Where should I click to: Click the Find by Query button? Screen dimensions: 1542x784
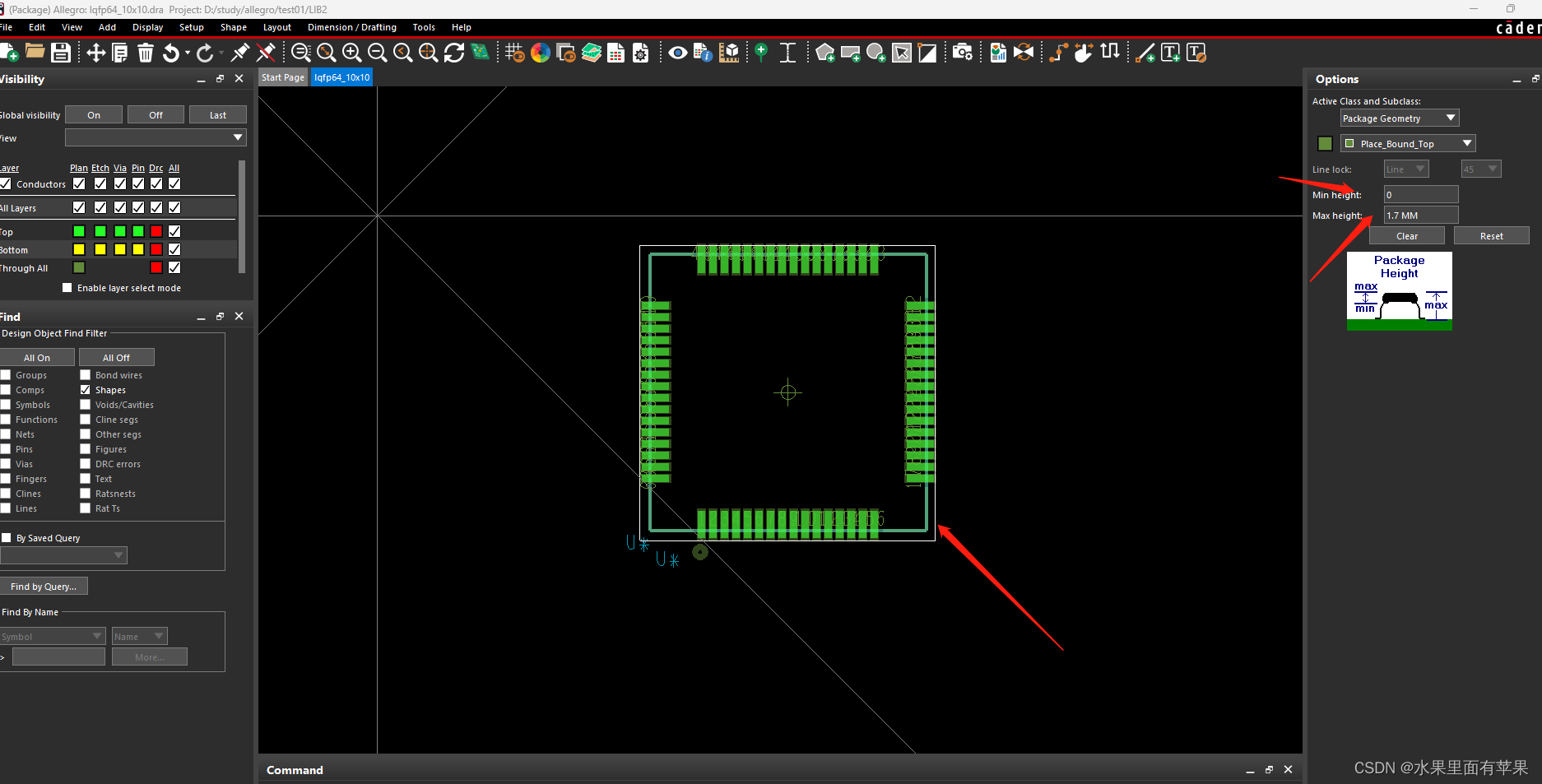click(44, 587)
